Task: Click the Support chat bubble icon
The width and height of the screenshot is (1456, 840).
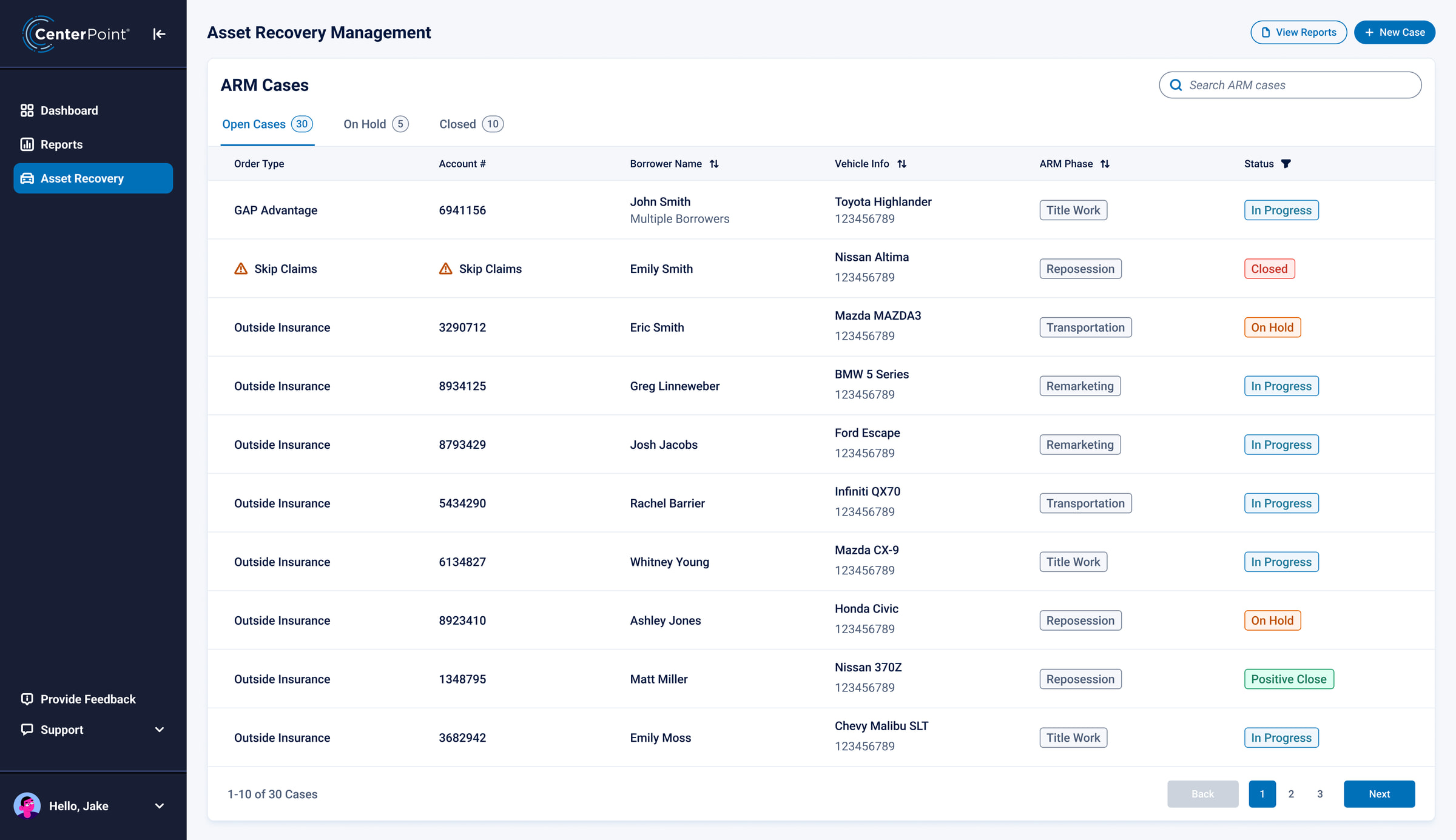Action: click(27, 729)
